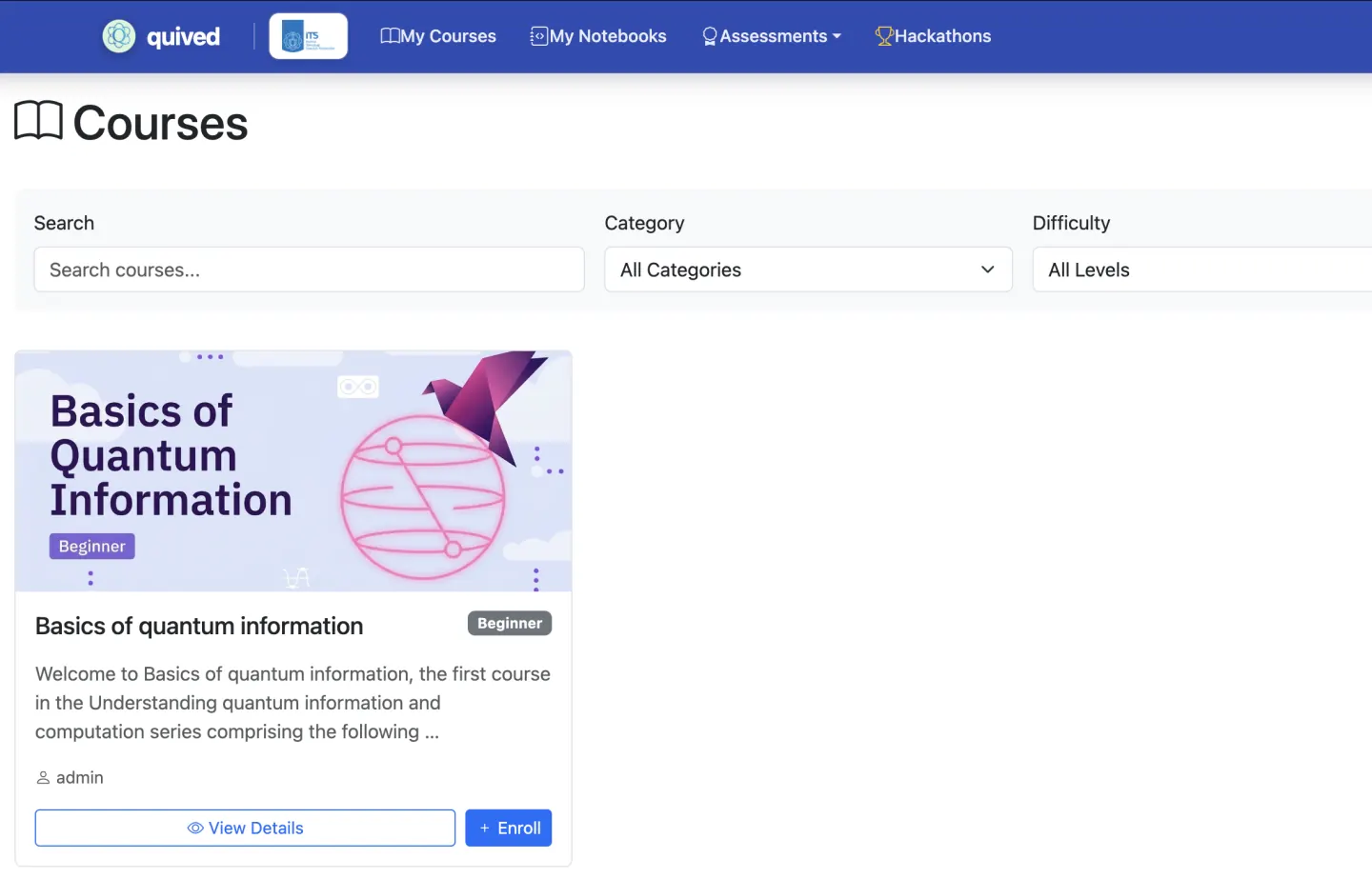Go to My Courses in navbar

pos(438,36)
